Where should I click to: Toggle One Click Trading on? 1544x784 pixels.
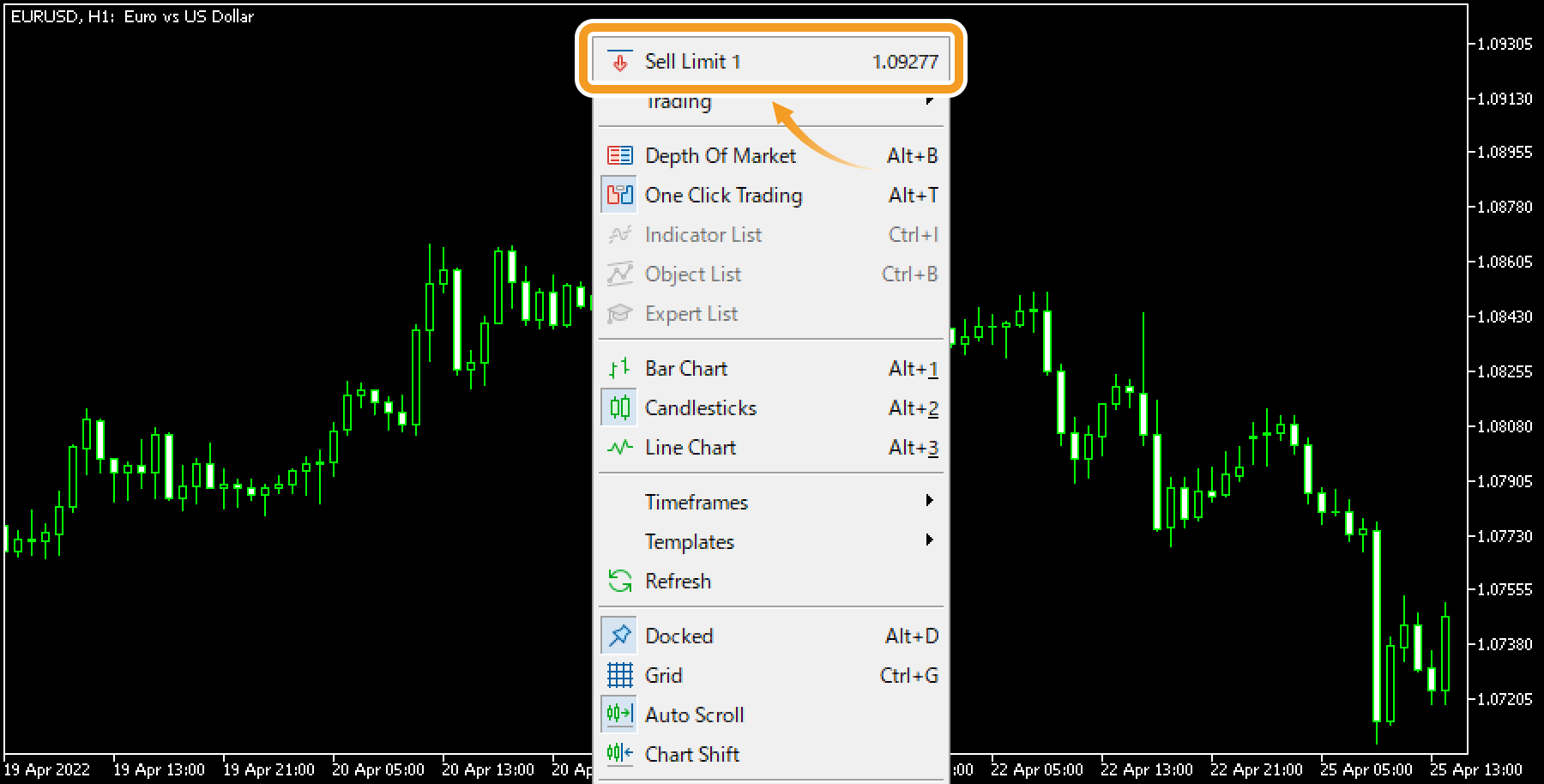click(725, 195)
